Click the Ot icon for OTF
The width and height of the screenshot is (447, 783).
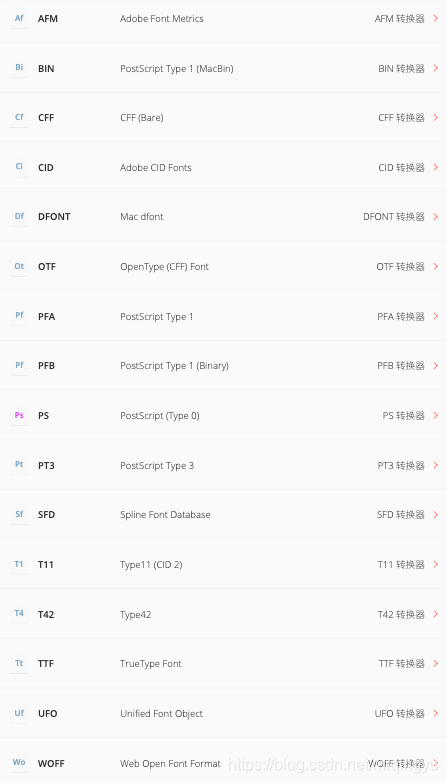(x=19, y=266)
